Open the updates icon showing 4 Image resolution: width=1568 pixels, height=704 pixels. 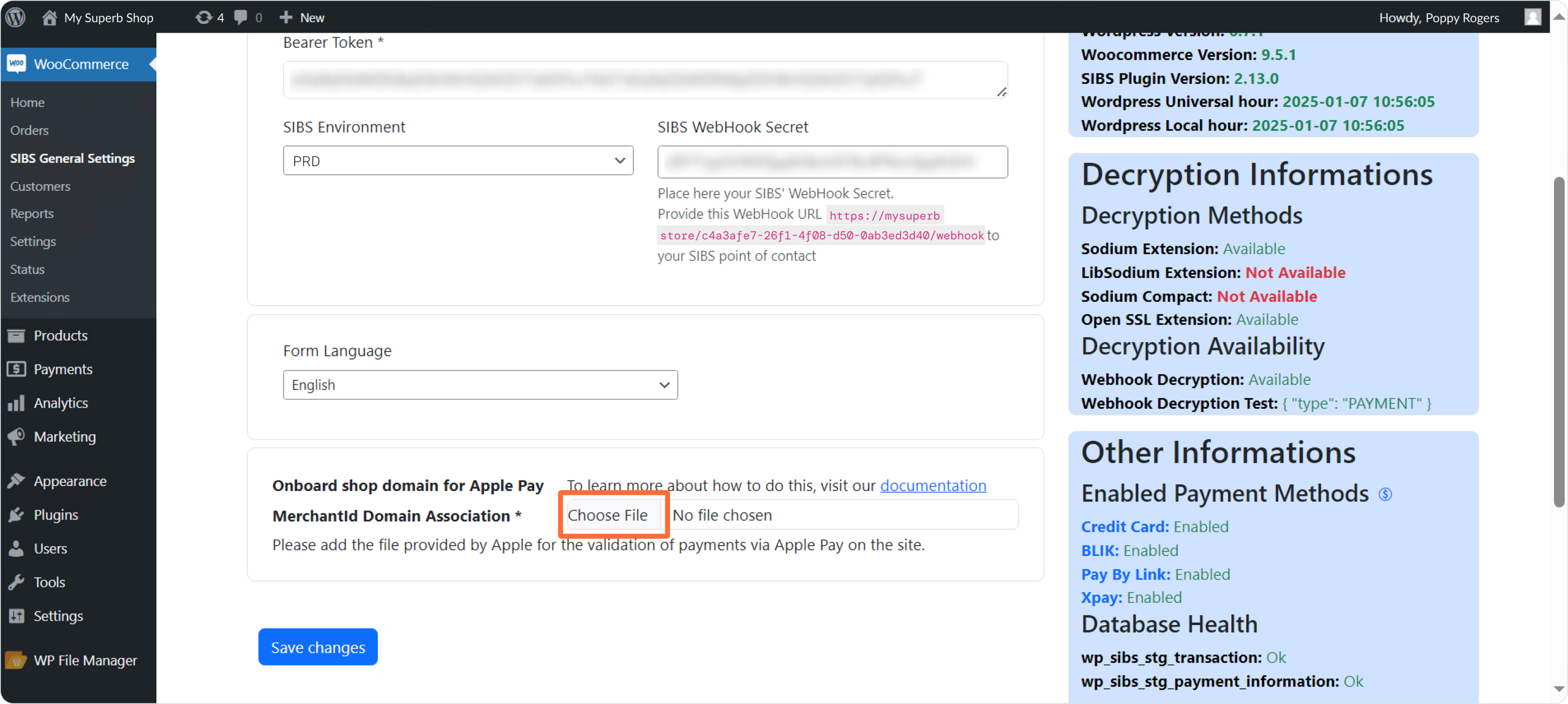204,17
